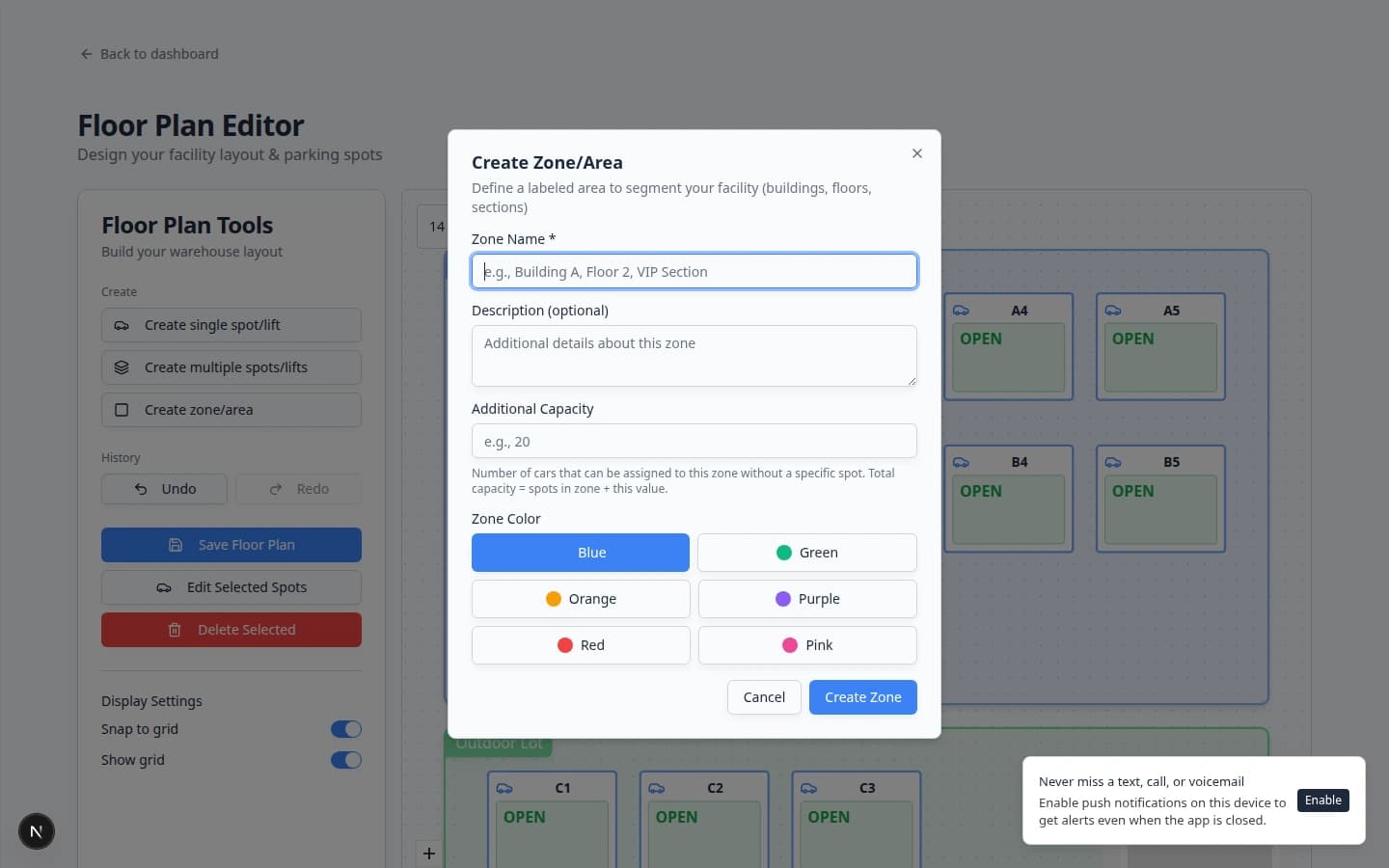This screenshot has width=1389, height=868.
Task: Click the Create Zone button
Action: coord(863,697)
